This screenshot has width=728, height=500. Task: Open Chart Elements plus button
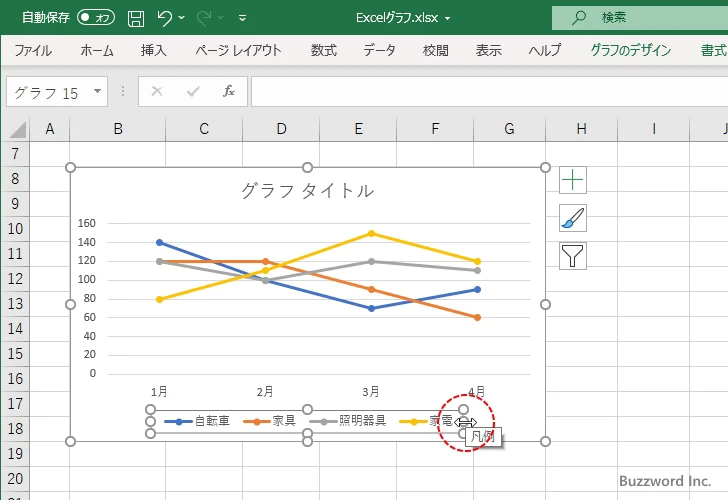coord(573,180)
